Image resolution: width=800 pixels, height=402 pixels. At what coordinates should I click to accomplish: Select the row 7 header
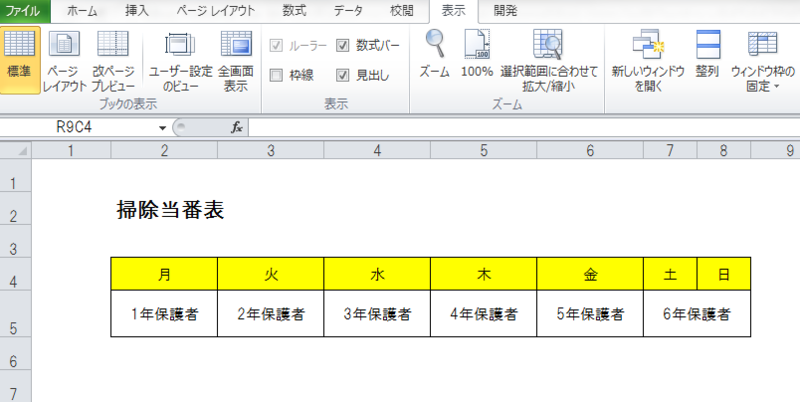[15, 386]
